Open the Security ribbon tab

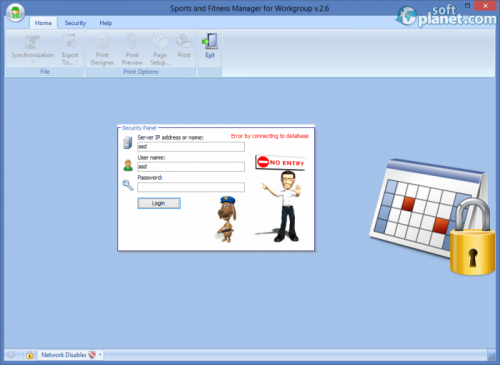pyautogui.click(x=75, y=23)
